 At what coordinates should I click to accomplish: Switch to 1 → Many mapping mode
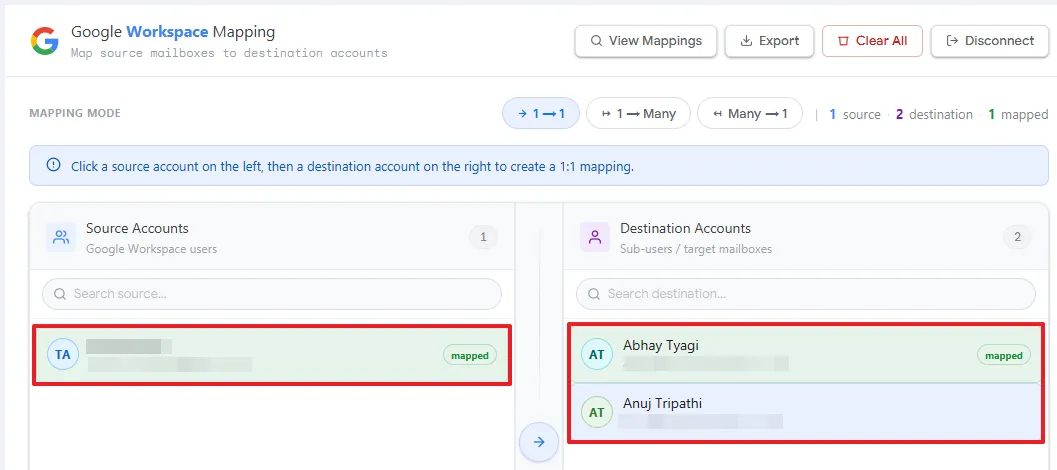point(638,114)
